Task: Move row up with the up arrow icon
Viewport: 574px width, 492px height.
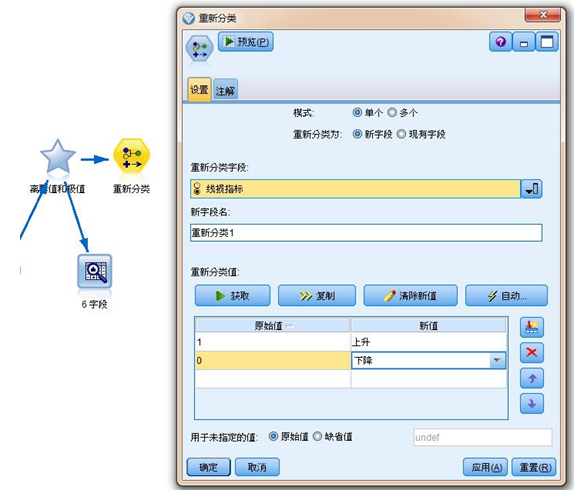Action: click(532, 378)
